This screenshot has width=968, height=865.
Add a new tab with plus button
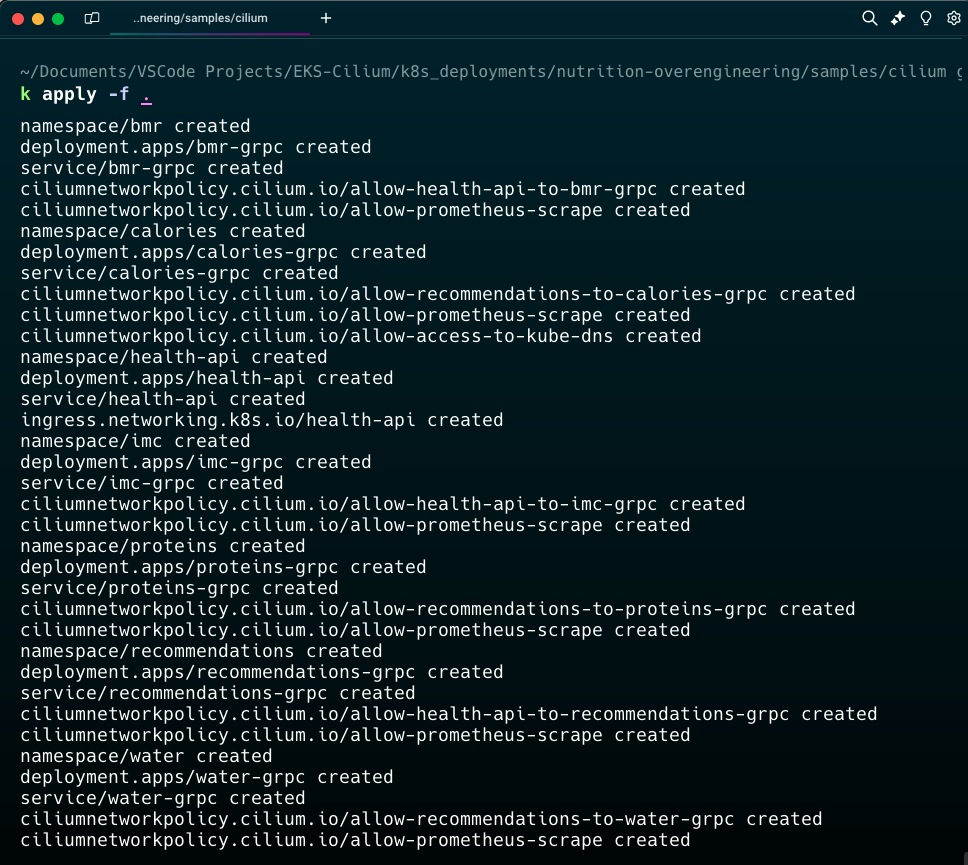326,19
